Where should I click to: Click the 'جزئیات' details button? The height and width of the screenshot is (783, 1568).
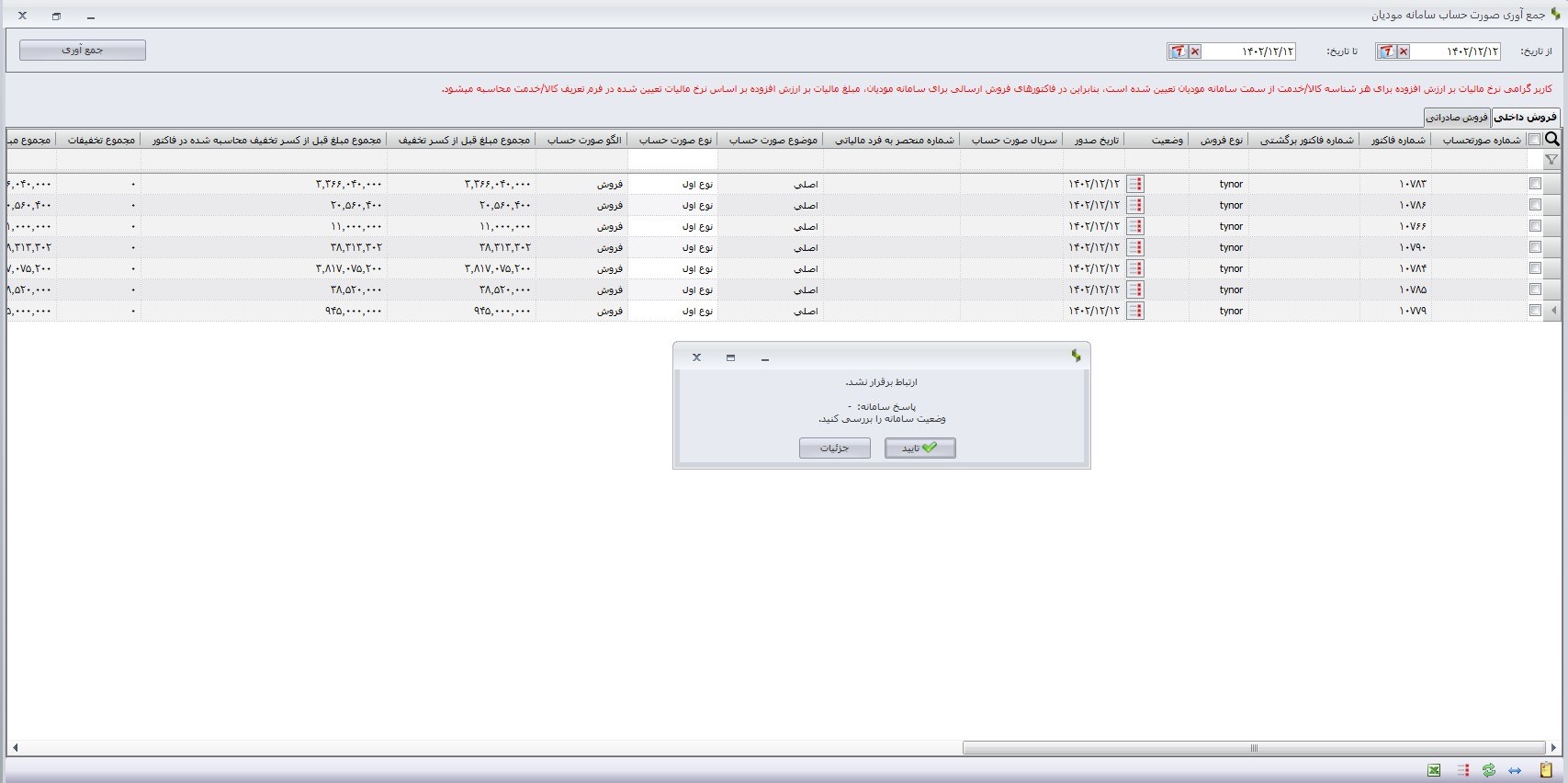(x=834, y=448)
